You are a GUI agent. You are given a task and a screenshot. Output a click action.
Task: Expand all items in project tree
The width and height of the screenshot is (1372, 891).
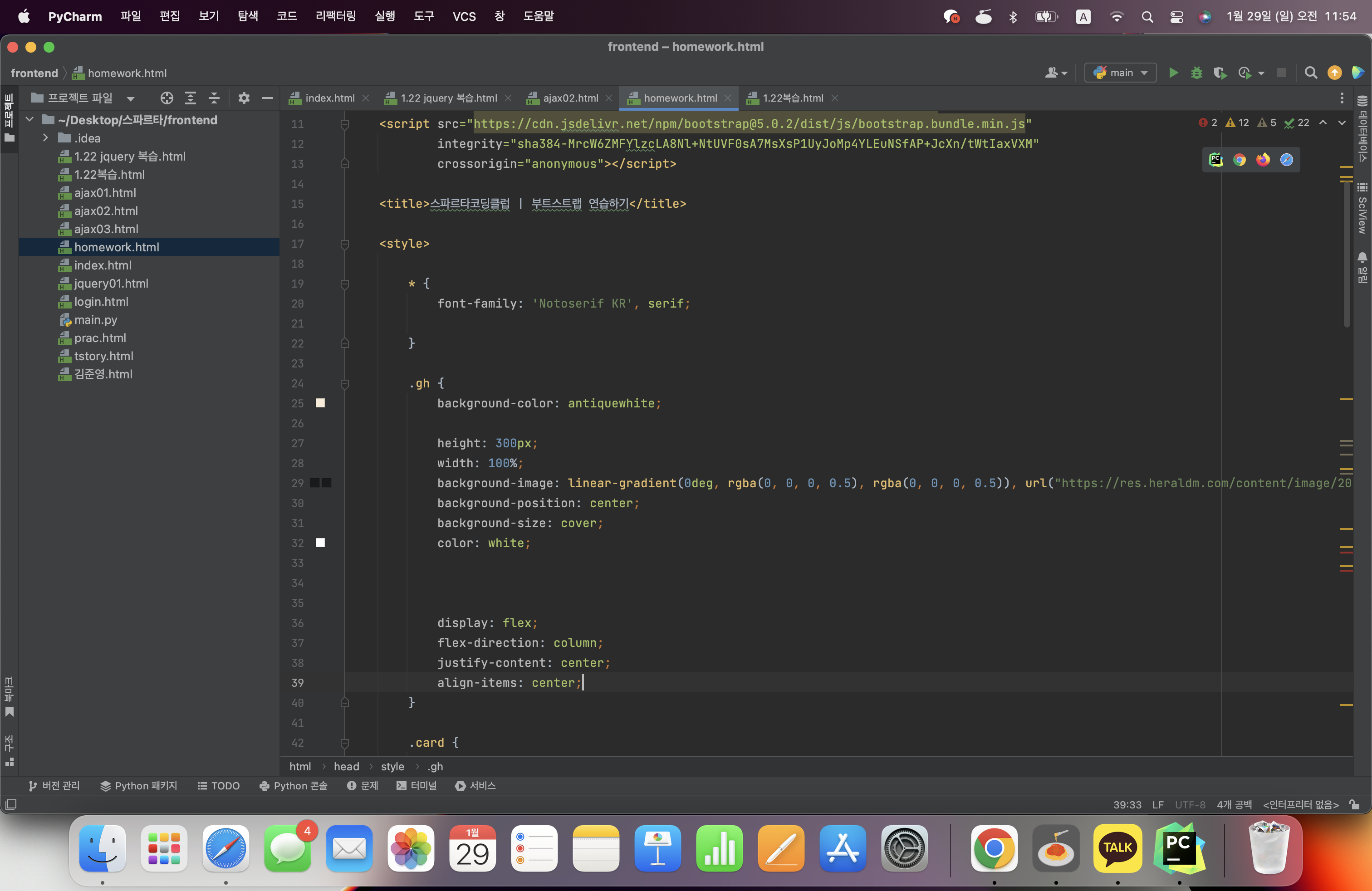[x=190, y=98]
